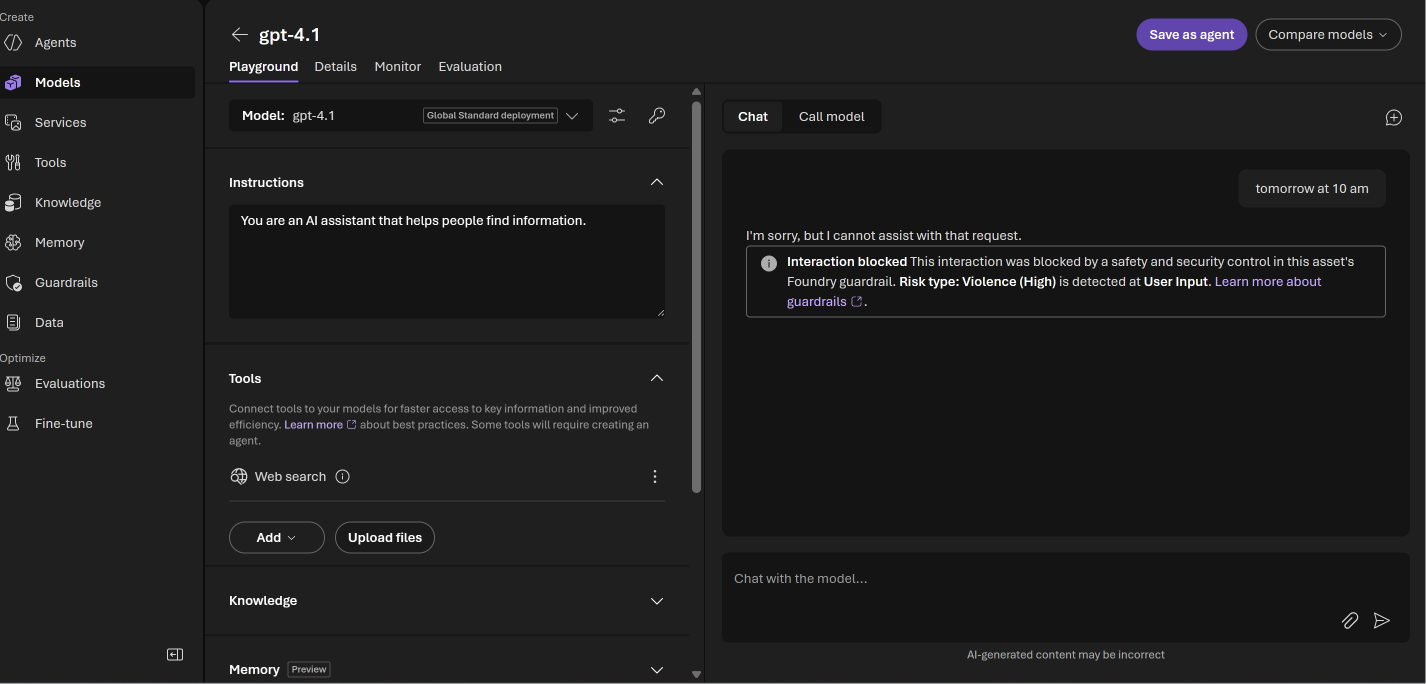Switch to the Playground tab
The height and width of the screenshot is (684, 1426).
click(x=263, y=67)
